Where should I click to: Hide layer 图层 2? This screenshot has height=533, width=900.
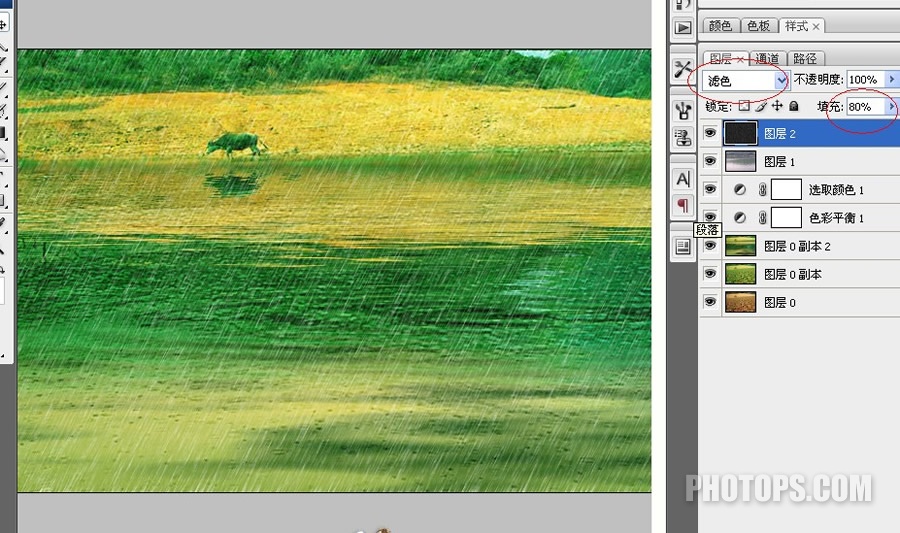click(x=710, y=133)
